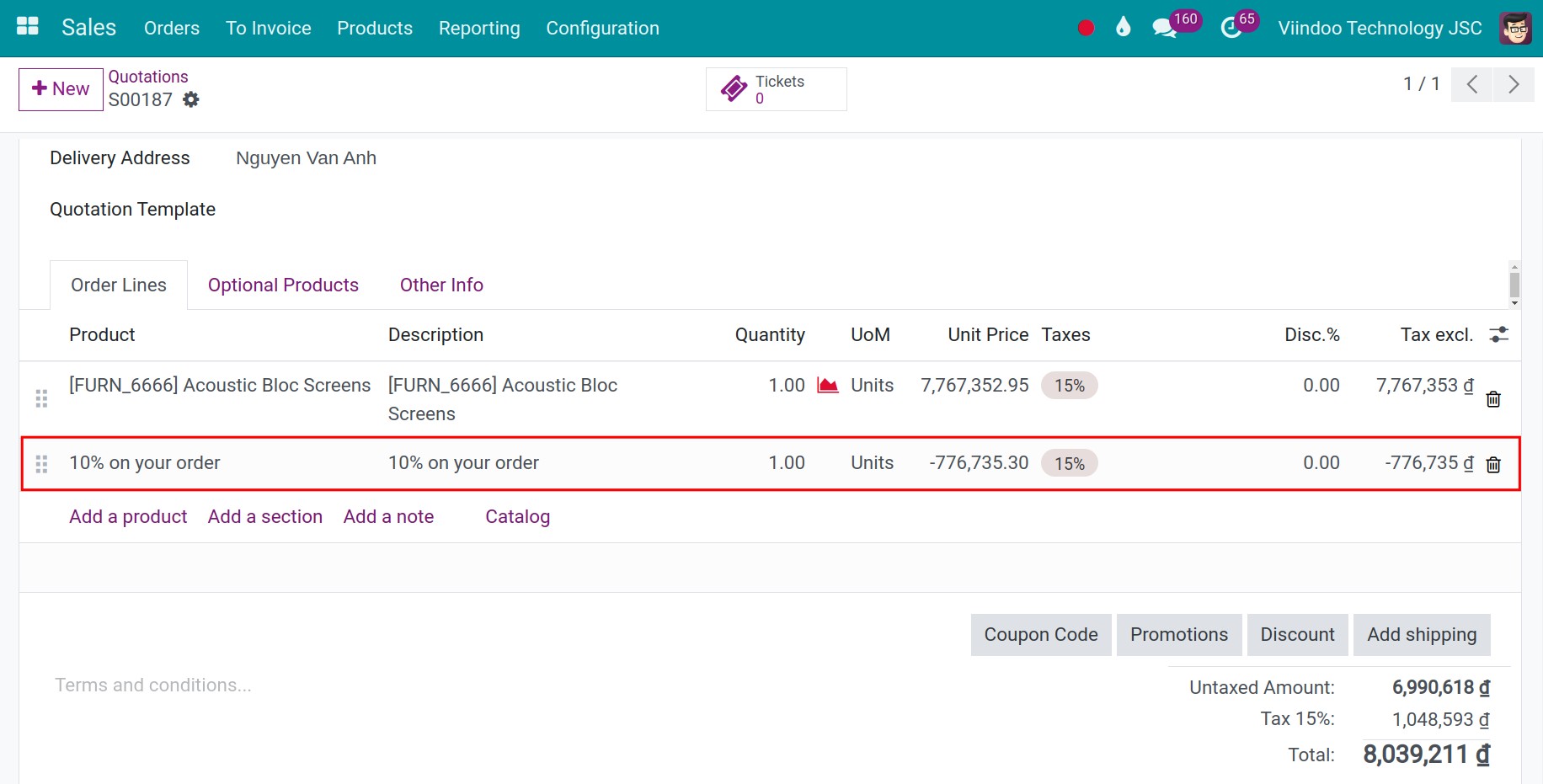
Task: Click Add a product link
Action: point(128,516)
